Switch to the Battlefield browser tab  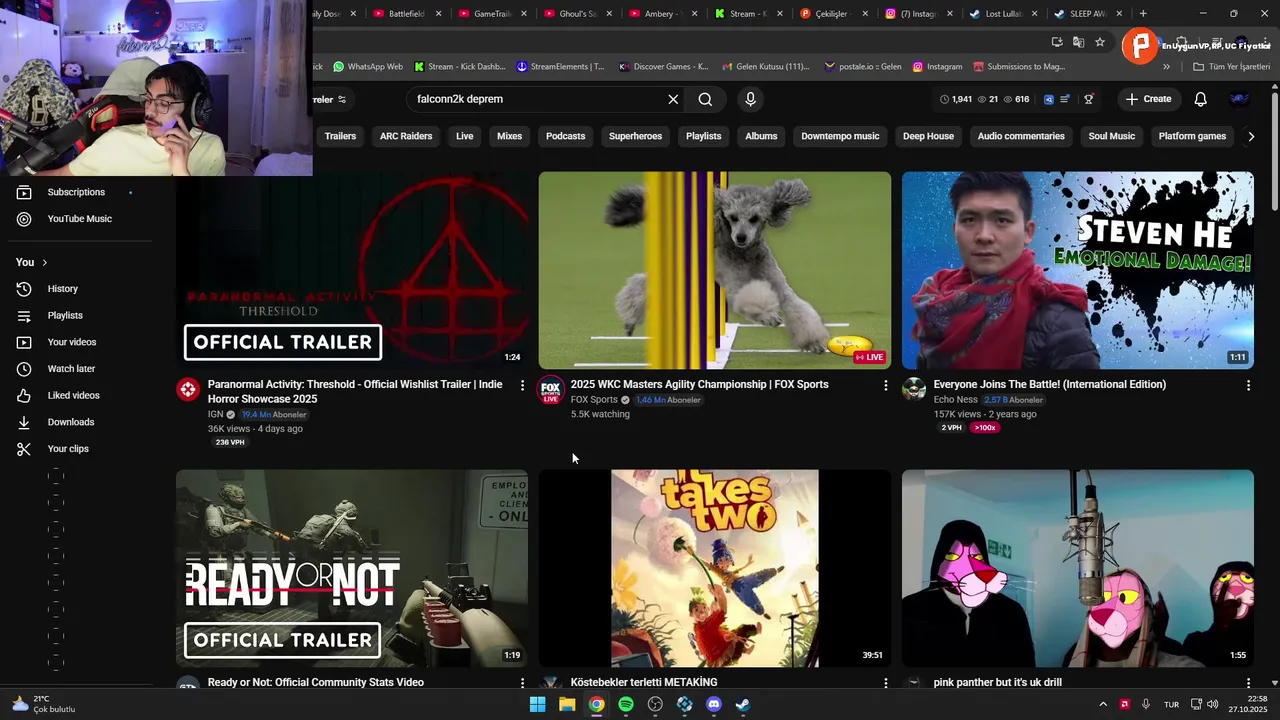pos(406,14)
